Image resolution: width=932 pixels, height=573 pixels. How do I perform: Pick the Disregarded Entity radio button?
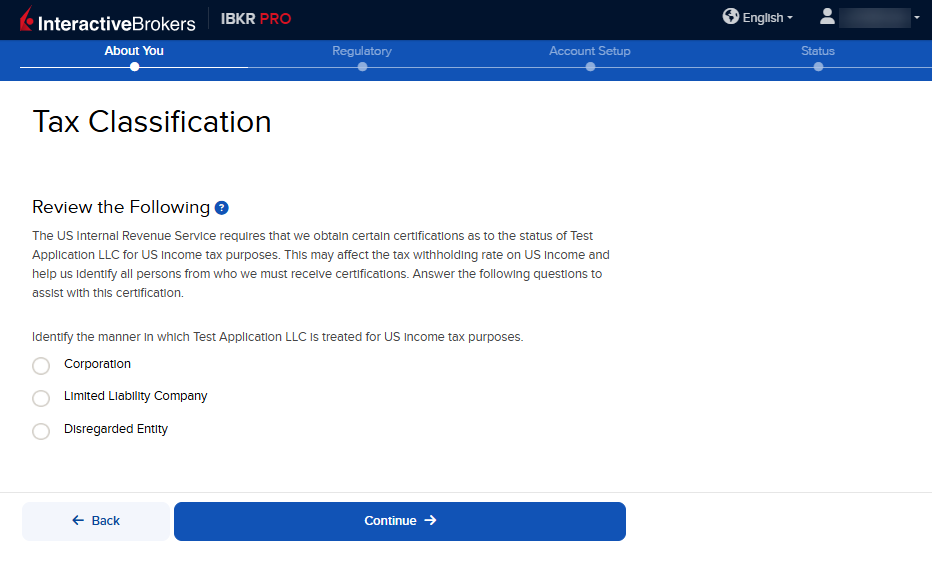pyautogui.click(x=41, y=431)
